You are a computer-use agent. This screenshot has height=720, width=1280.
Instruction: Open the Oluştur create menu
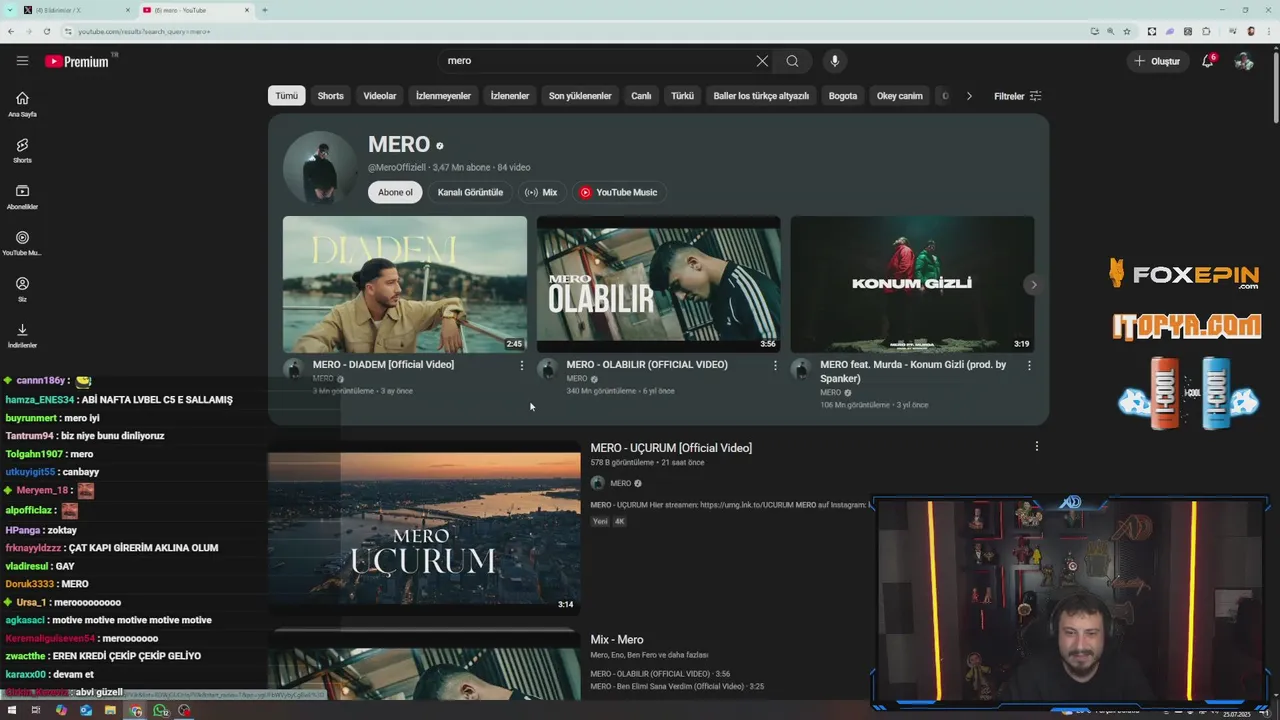pyautogui.click(x=1157, y=61)
